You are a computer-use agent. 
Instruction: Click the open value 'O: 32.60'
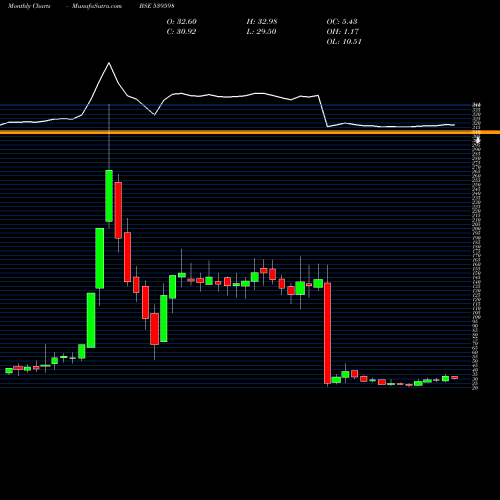[x=182, y=22]
